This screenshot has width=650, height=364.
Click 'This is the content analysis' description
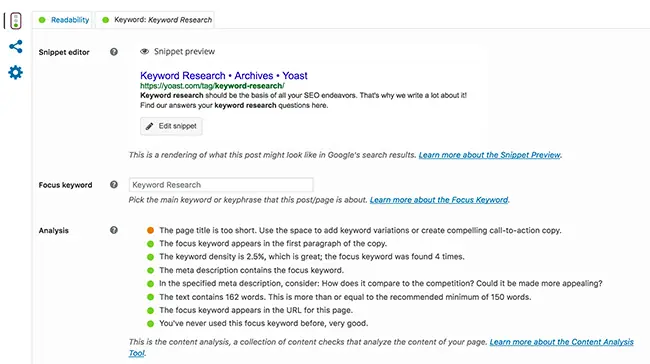pyautogui.click(x=308, y=342)
